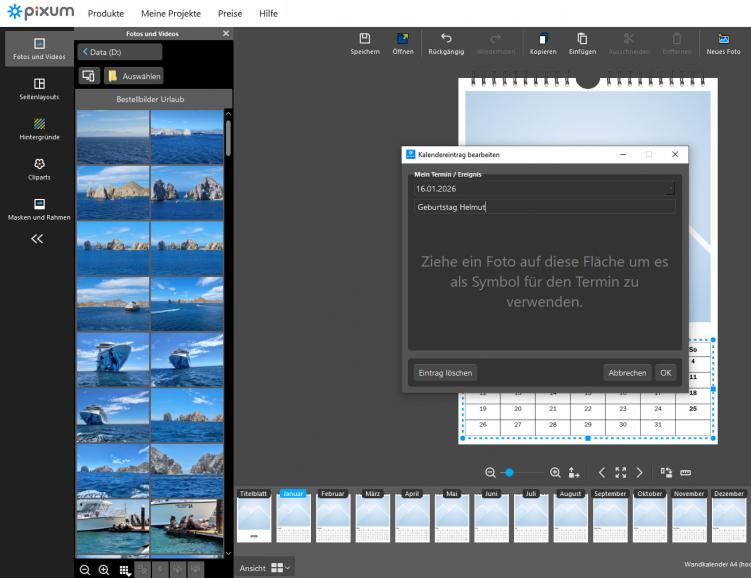The width and height of the screenshot is (751, 578).
Task: Click the event name field 'Geburtstag Helmut'
Action: [x=544, y=207]
